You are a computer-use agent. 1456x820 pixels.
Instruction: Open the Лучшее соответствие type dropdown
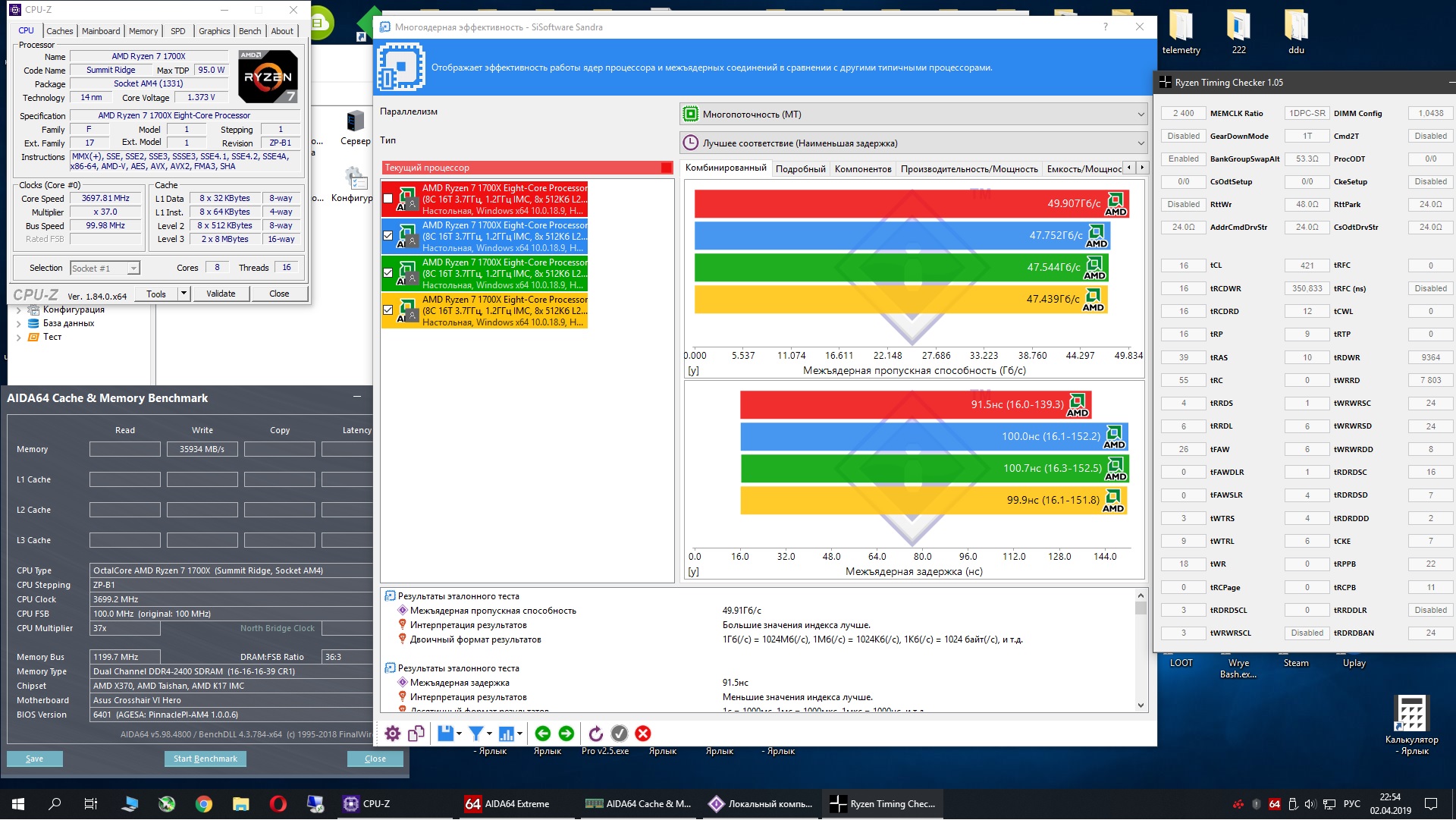click(x=913, y=143)
